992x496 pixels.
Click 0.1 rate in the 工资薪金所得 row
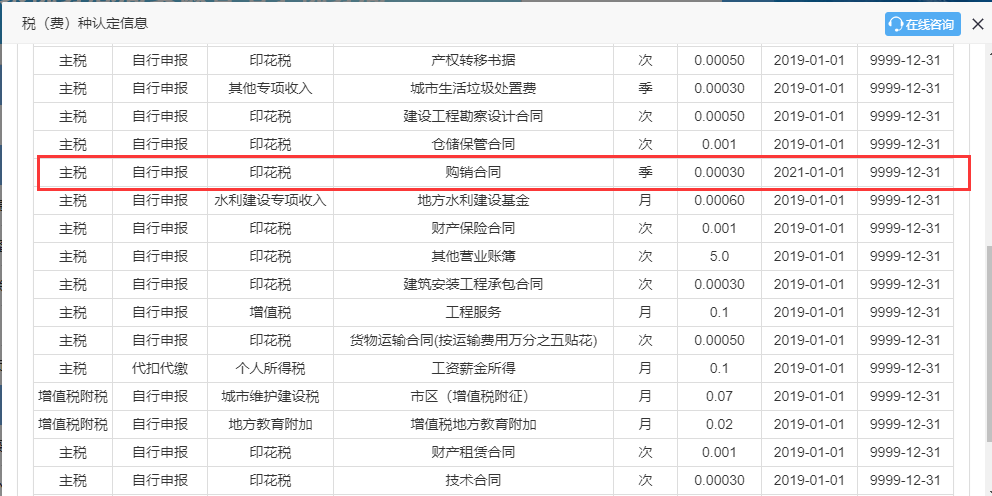click(719, 368)
